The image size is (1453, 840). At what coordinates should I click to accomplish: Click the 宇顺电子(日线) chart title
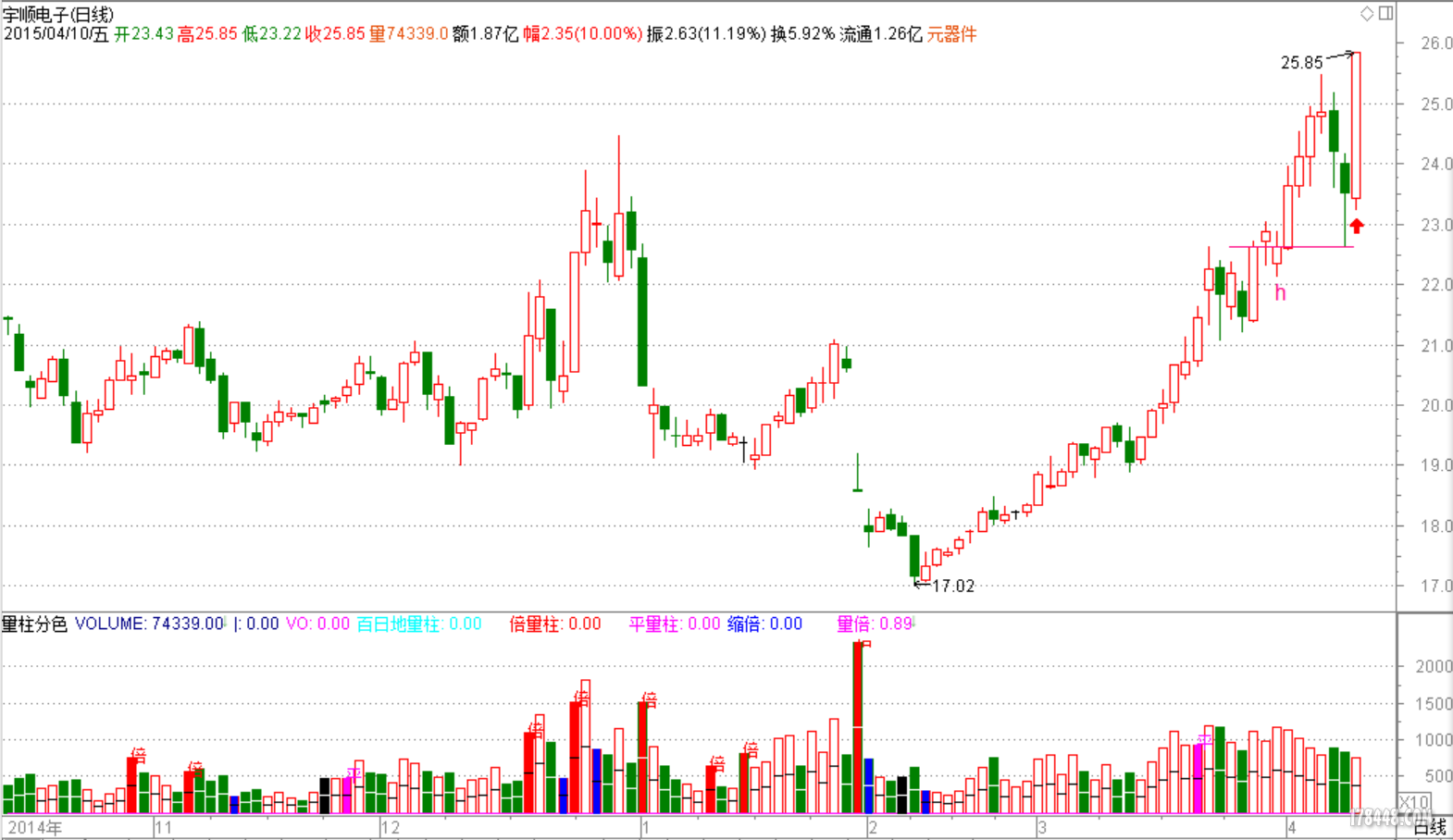coord(57,15)
